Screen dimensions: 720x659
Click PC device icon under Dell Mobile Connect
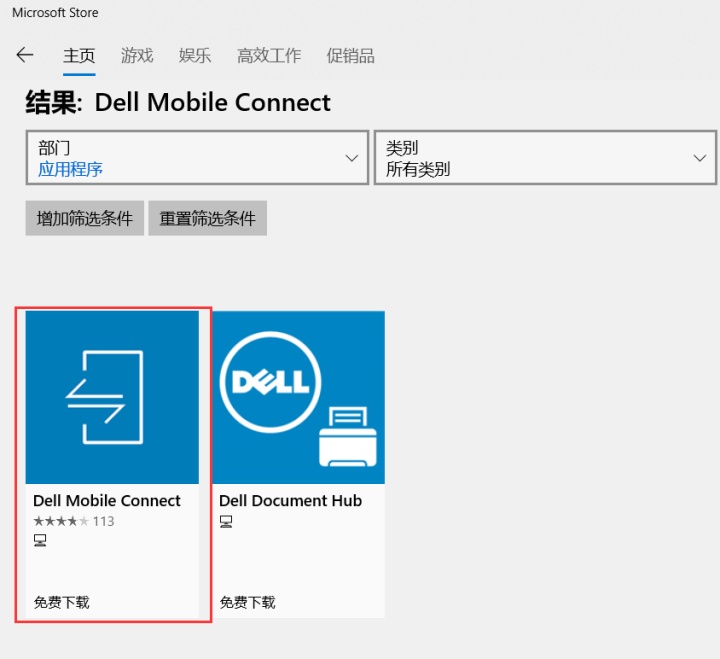[40, 540]
